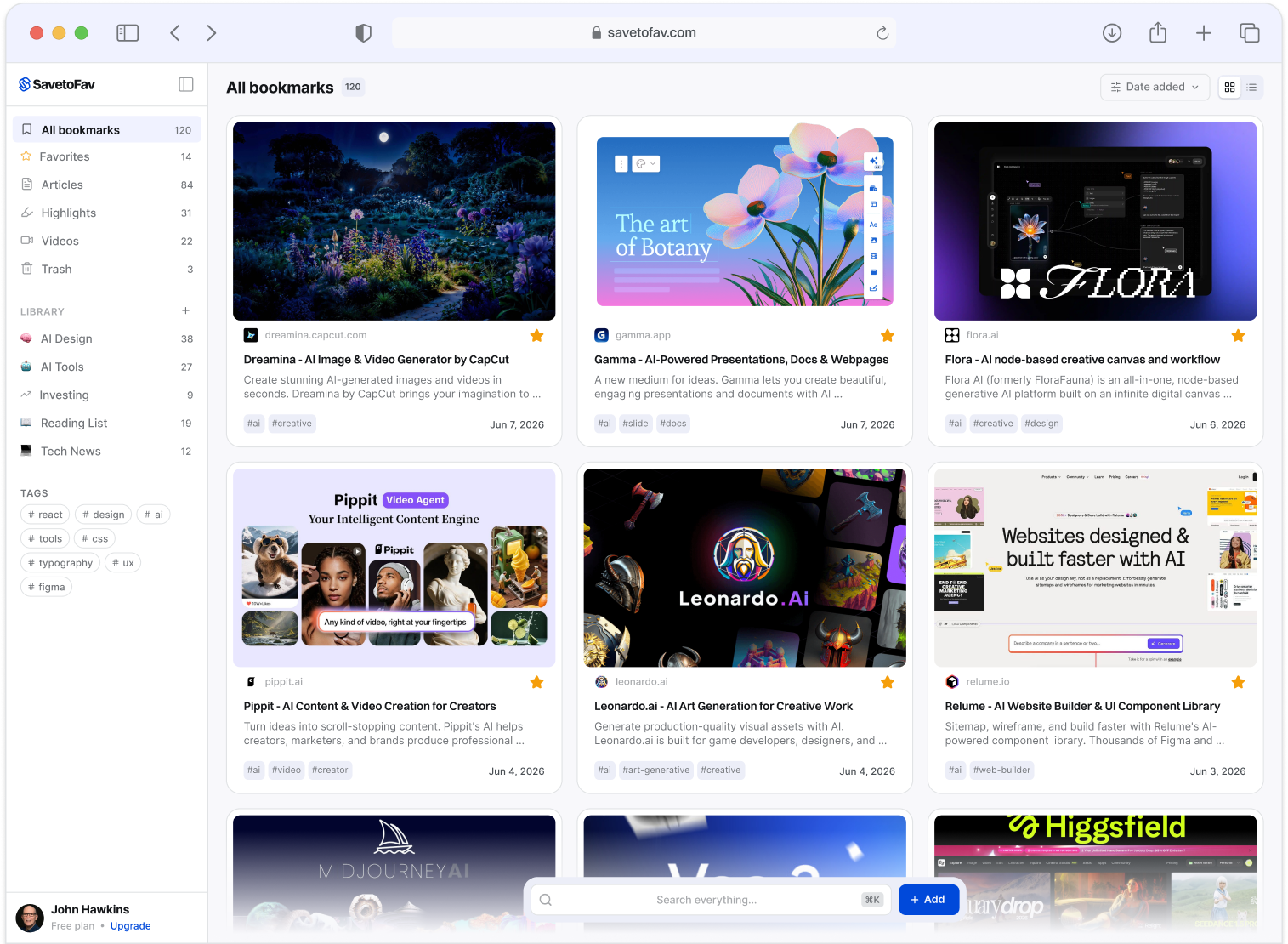Viewport: 1288px width, 944px height.
Task: Click the leonardo.ai site favicon
Action: pos(601,682)
